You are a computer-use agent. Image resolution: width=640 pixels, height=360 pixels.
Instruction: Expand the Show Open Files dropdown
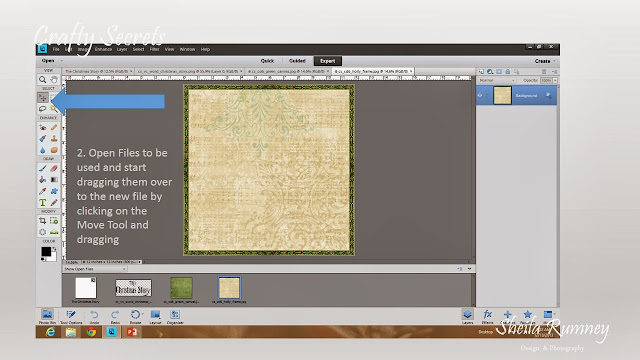pos(95,269)
